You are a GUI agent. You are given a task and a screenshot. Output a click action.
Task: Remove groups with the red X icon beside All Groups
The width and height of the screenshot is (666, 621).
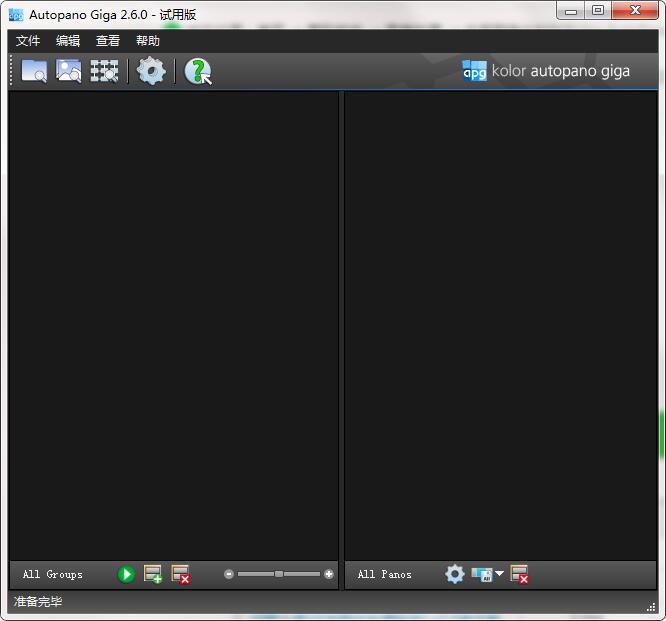pyautogui.click(x=181, y=574)
